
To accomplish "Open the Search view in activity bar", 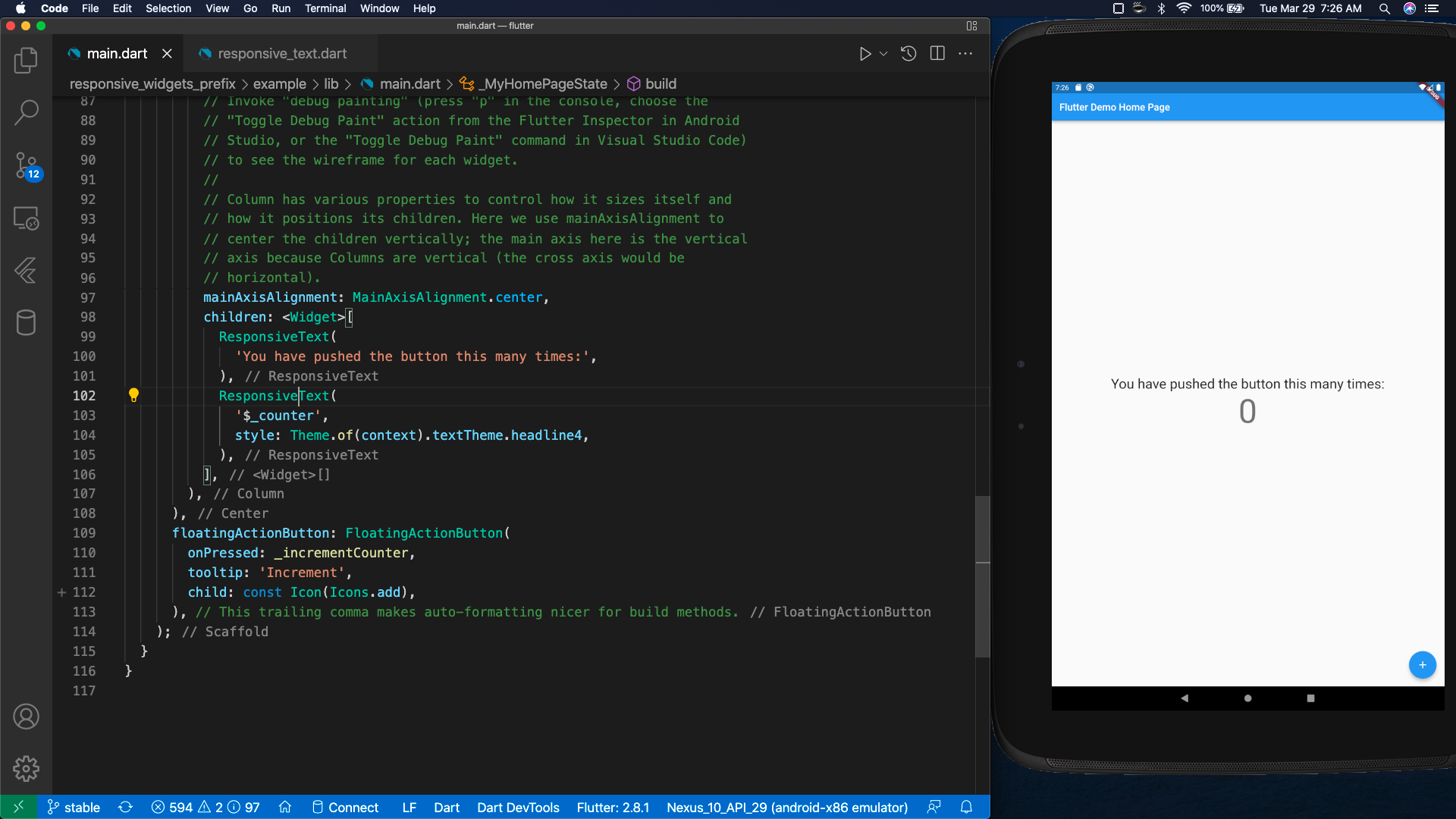I will tap(26, 112).
